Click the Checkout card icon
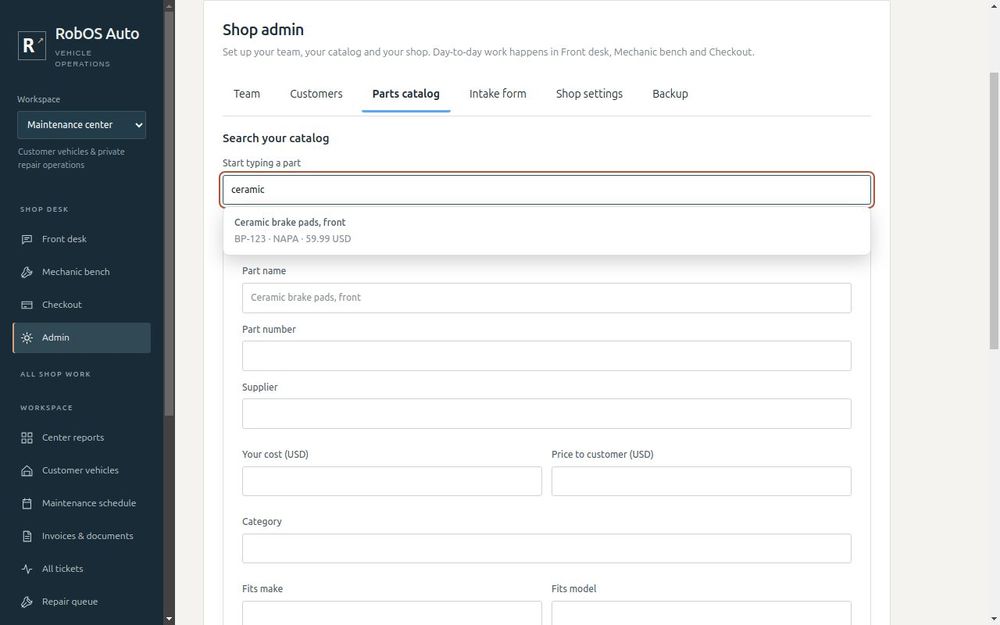The width and height of the screenshot is (1000, 625). point(27,305)
